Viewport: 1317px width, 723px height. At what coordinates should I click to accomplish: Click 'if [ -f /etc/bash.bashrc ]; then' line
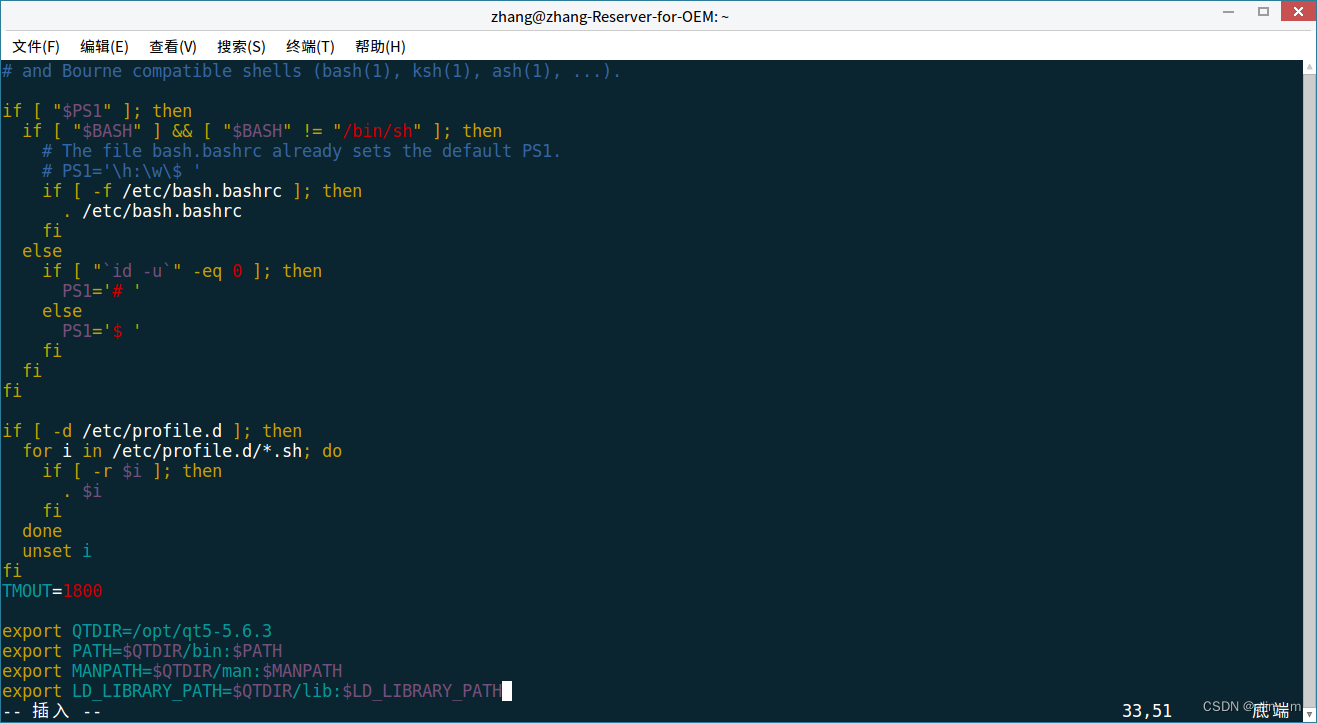[202, 191]
